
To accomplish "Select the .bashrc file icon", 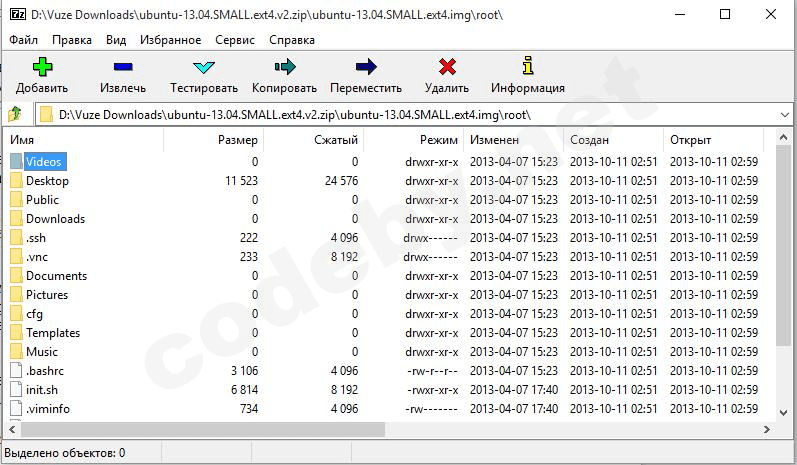I will (x=16, y=370).
